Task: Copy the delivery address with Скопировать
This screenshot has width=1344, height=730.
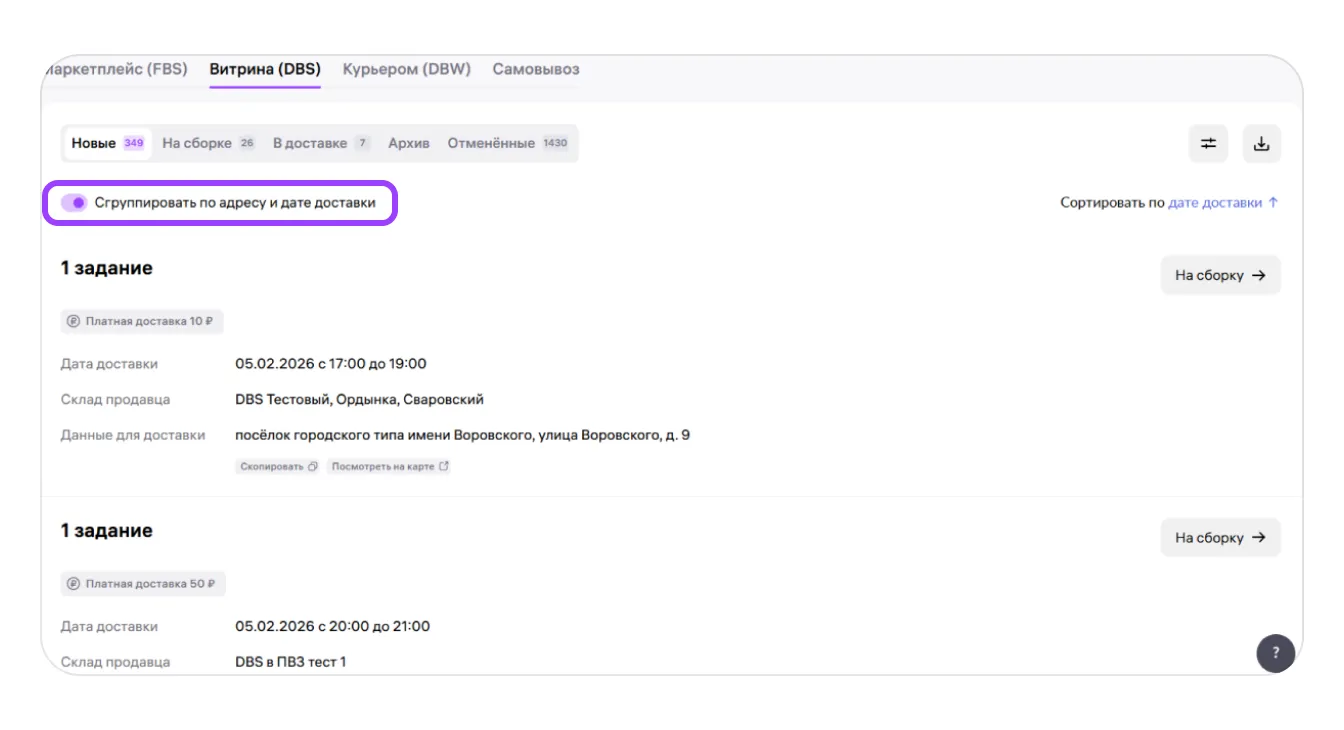Action: tap(278, 466)
